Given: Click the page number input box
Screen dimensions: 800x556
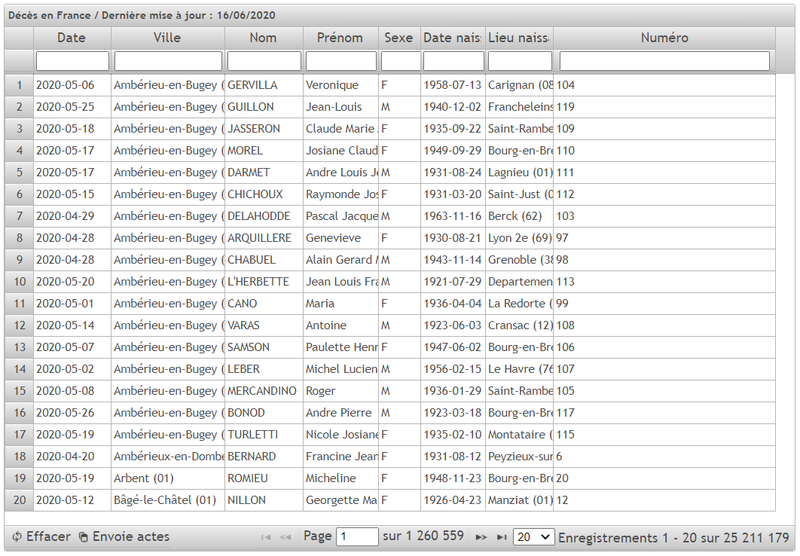Looking at the screenshot, I should click(x=357, y=537).
